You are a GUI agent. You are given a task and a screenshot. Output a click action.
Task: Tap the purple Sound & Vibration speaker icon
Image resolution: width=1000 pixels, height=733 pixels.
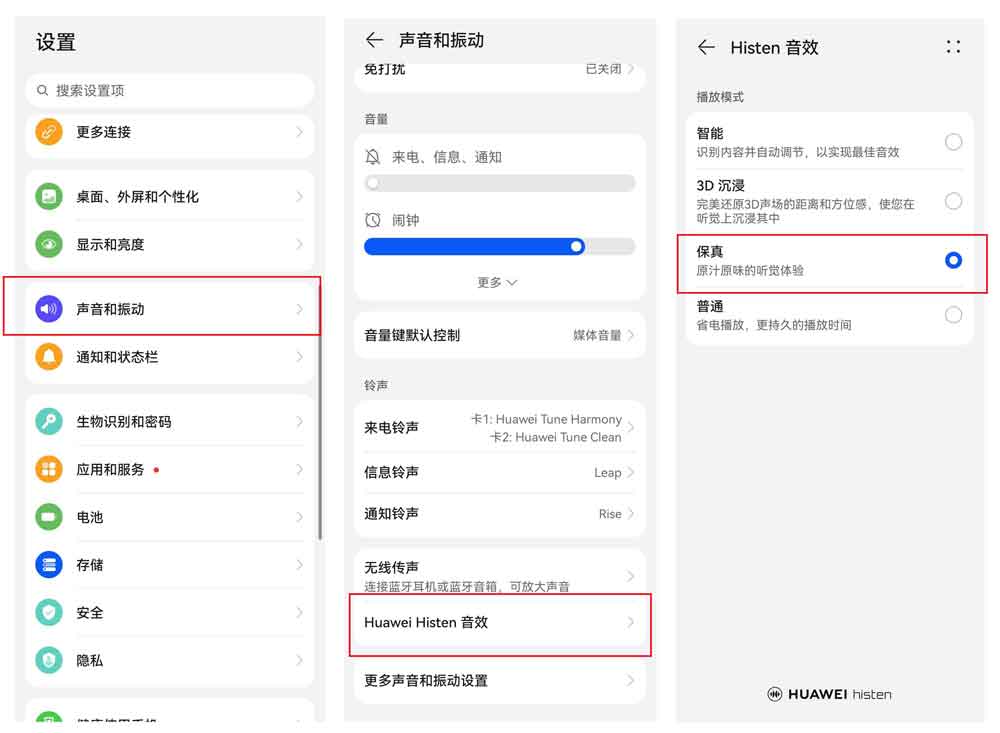49,309
